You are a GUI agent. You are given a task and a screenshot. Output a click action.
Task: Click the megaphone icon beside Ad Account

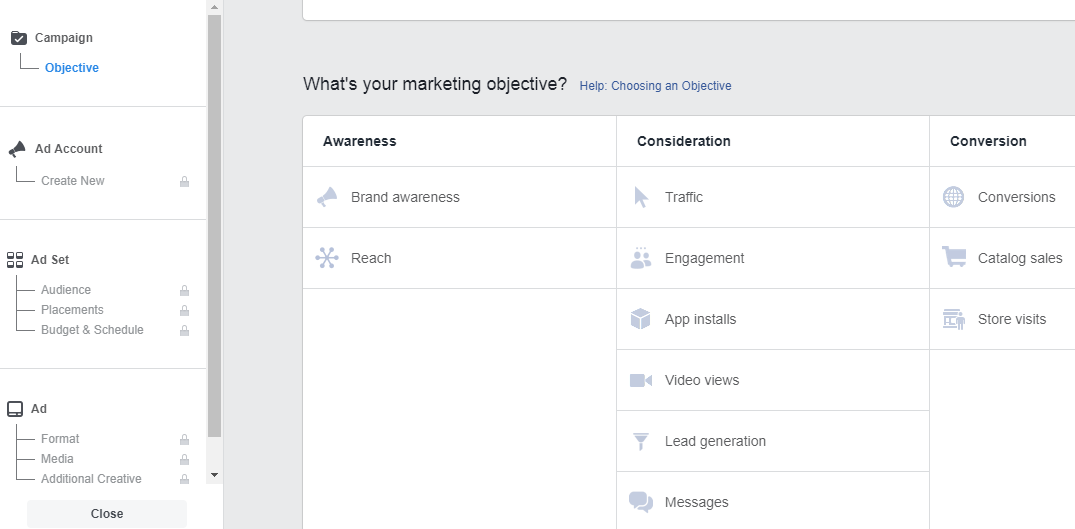[17, 149]
